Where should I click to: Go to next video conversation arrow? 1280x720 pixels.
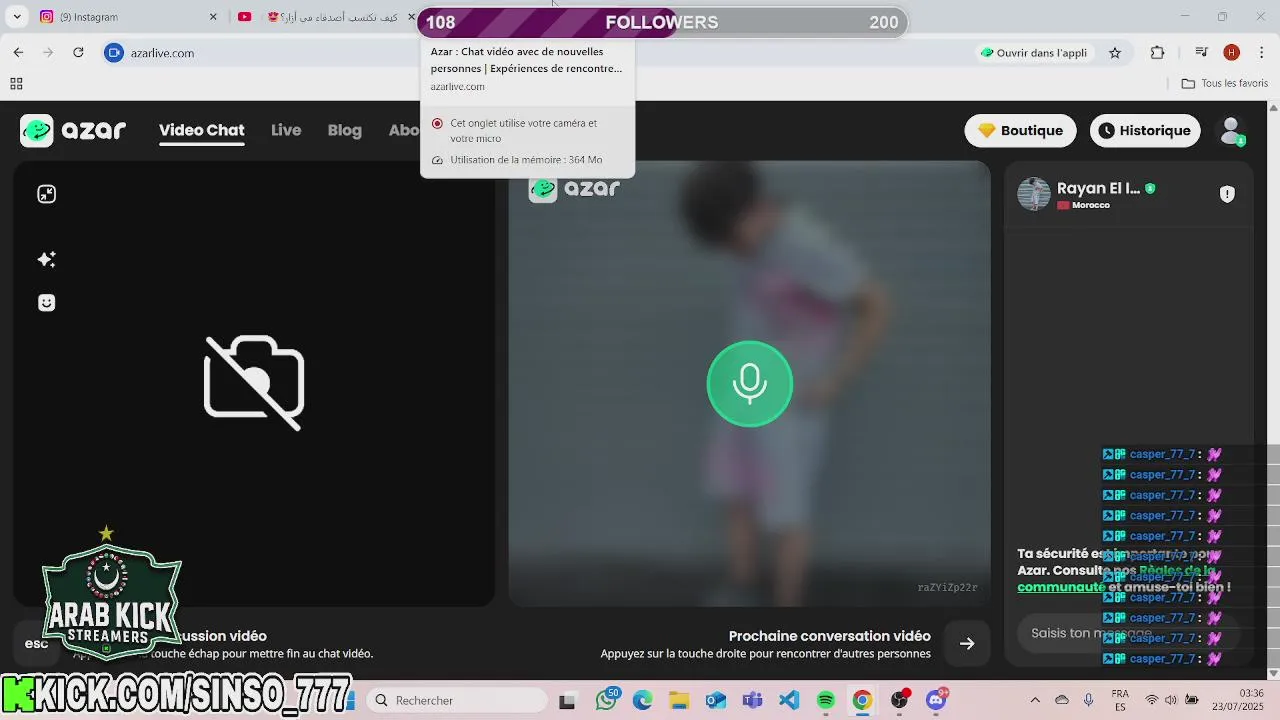pyautogui.click(x=966, y=643)
